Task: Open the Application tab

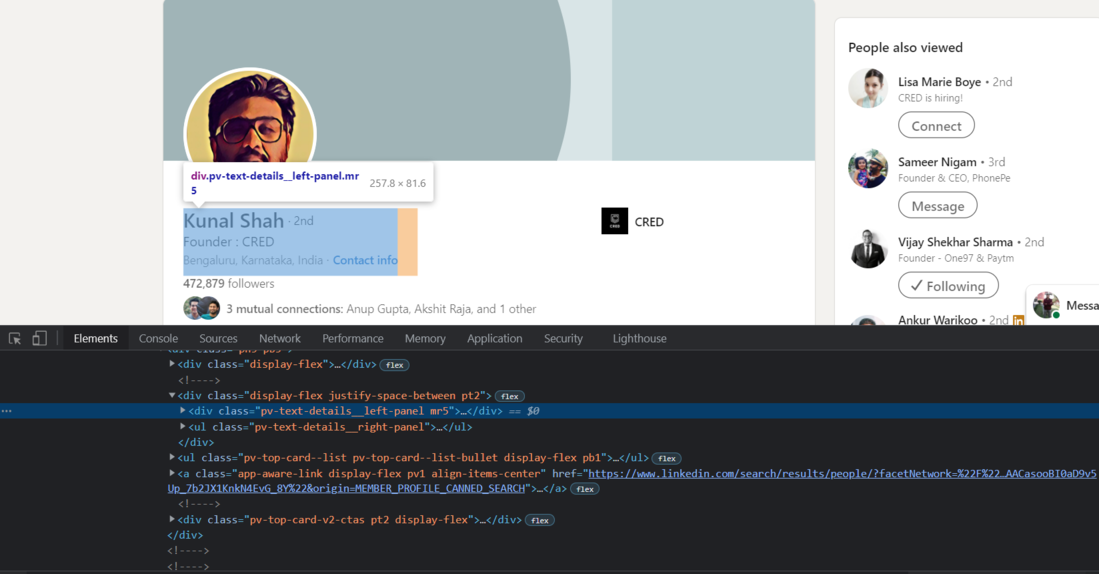Action: [495, 339]
